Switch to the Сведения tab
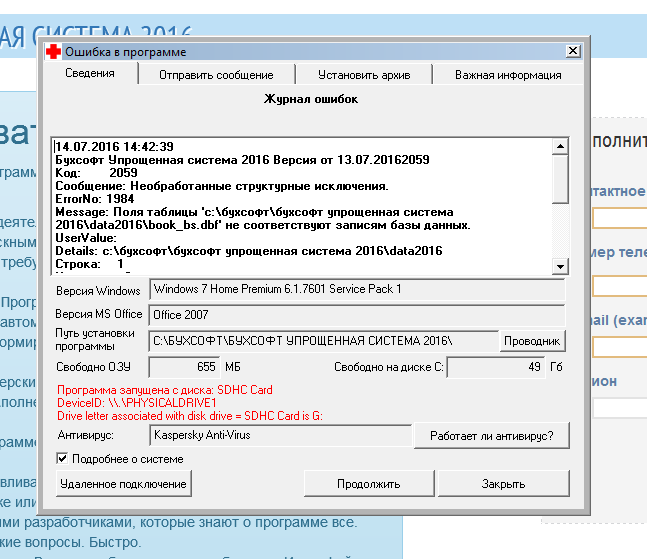The height and width of the screenshot is (559, 647). click(x=89, y=74)
